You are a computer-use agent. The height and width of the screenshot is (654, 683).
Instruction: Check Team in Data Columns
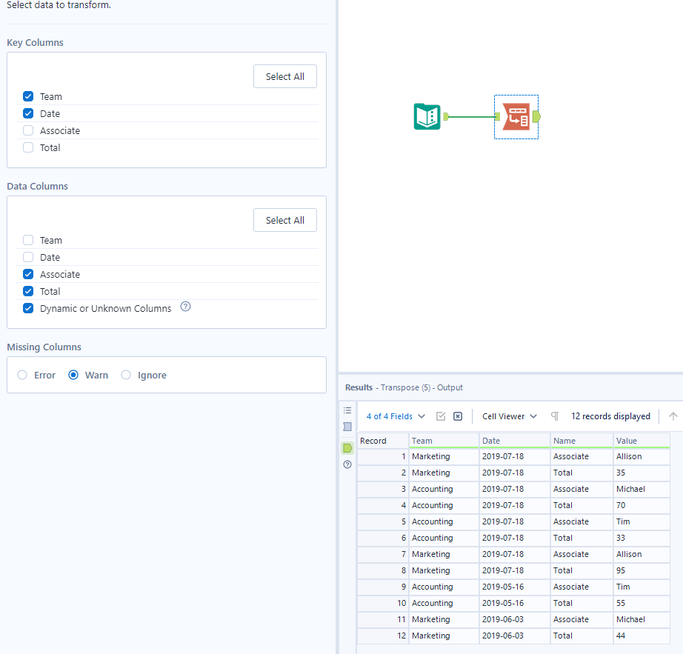click(28, 240)
